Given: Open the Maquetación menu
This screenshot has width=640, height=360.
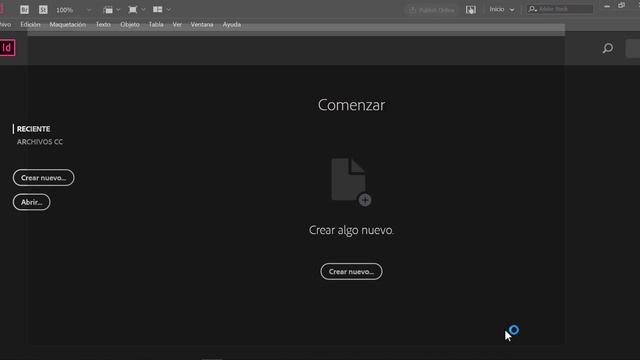Looking at the screenshot, I should pyautogui.click(x=68, y=24).
